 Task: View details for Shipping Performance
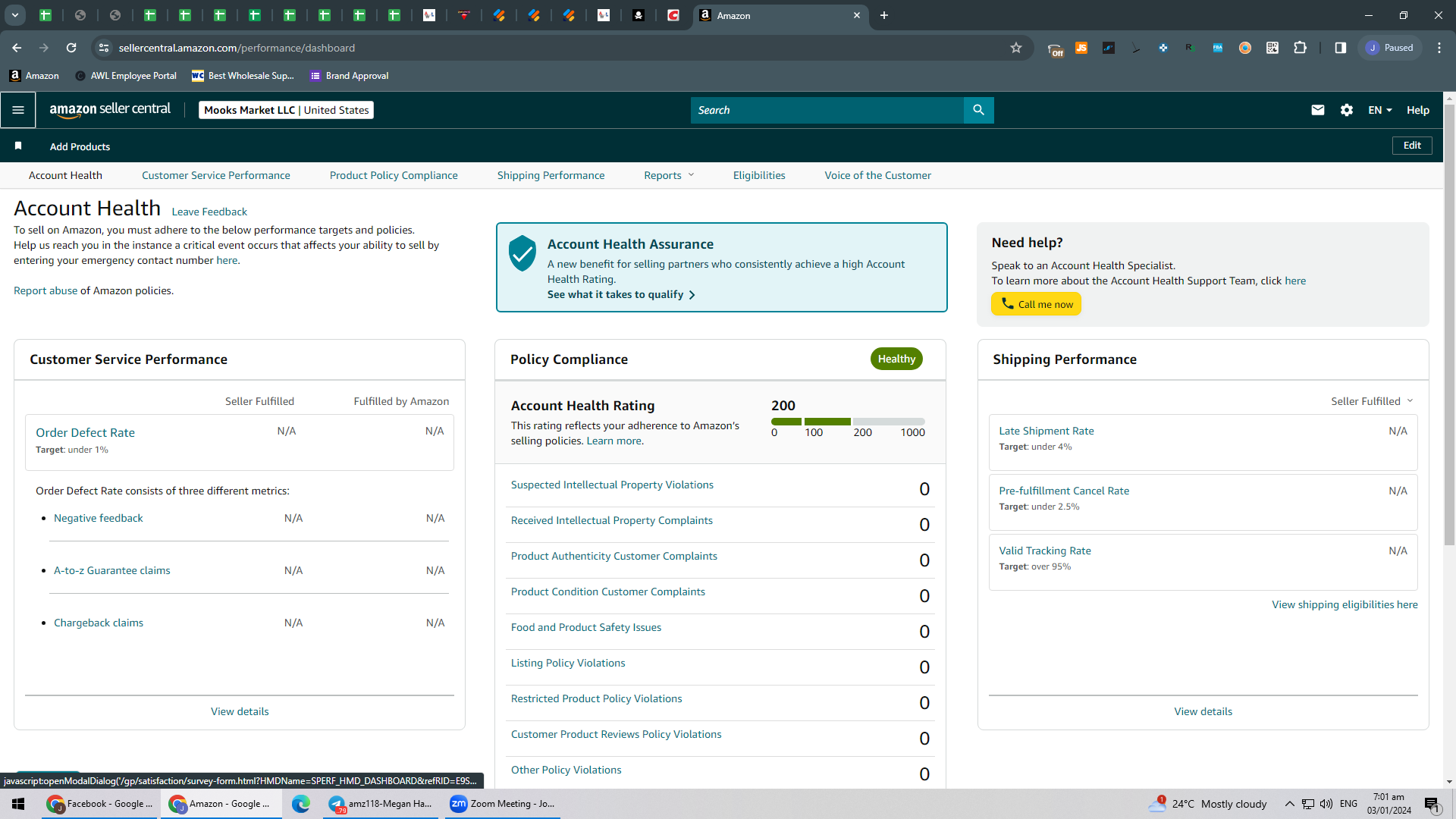(1203, 711)
